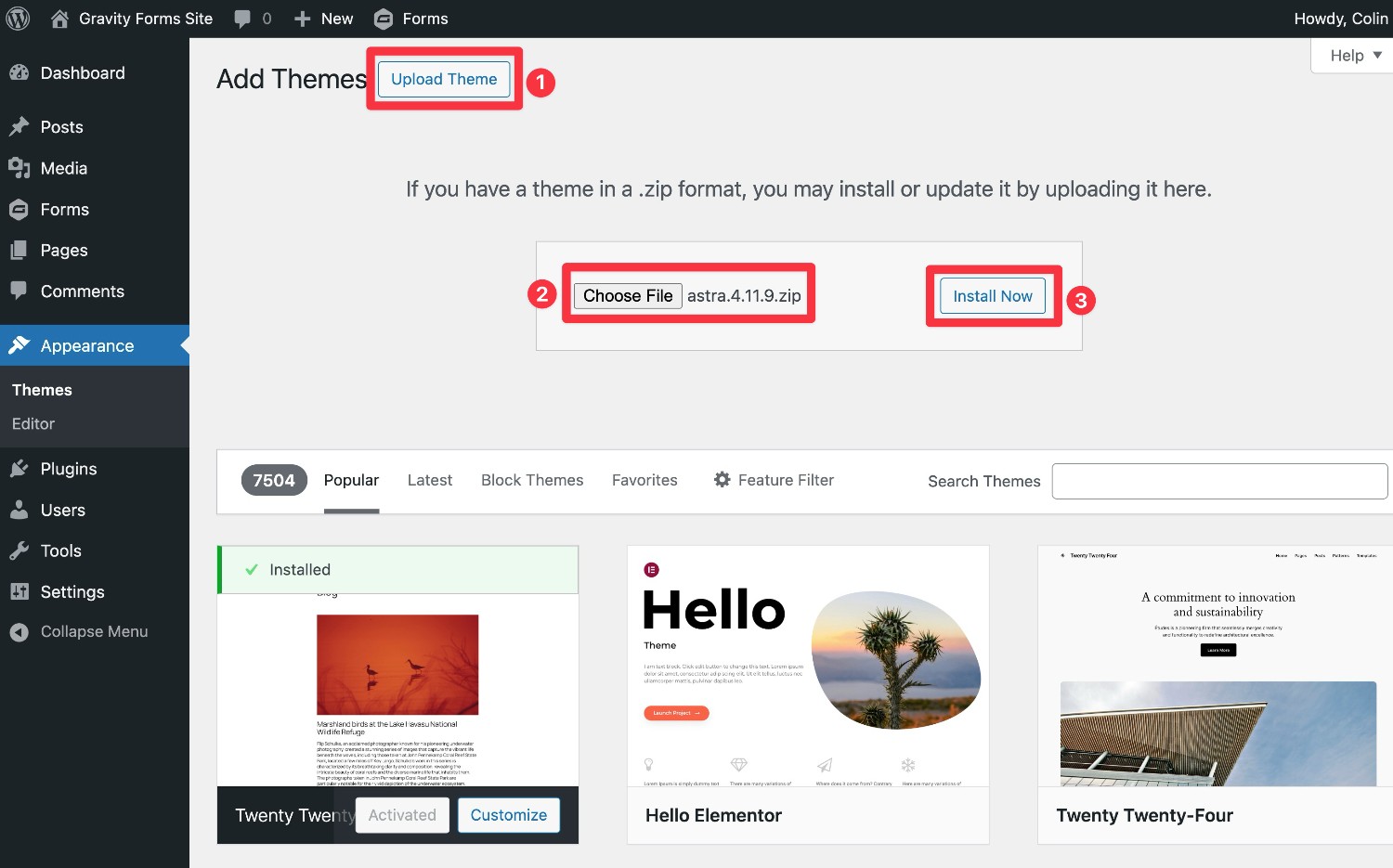Open the comments bubble icon in the admin bar

tap(242, 19)
